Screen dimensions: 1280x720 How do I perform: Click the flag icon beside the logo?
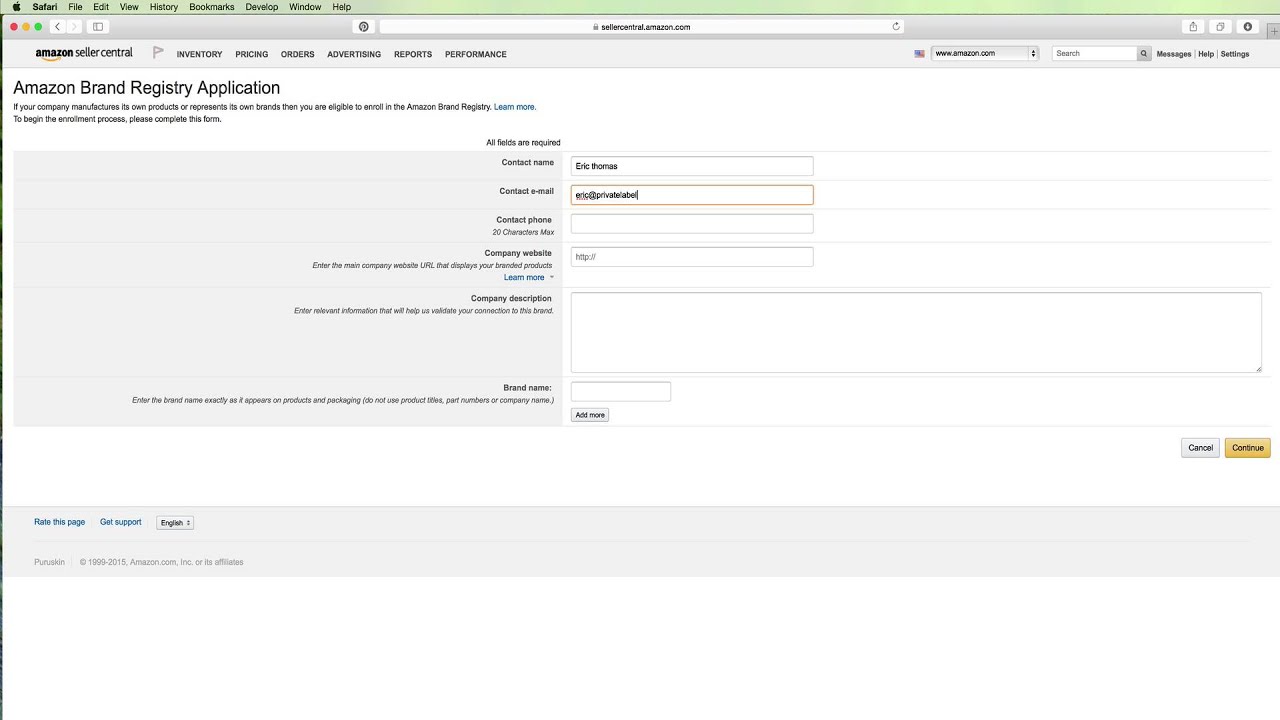coord(158,52)
